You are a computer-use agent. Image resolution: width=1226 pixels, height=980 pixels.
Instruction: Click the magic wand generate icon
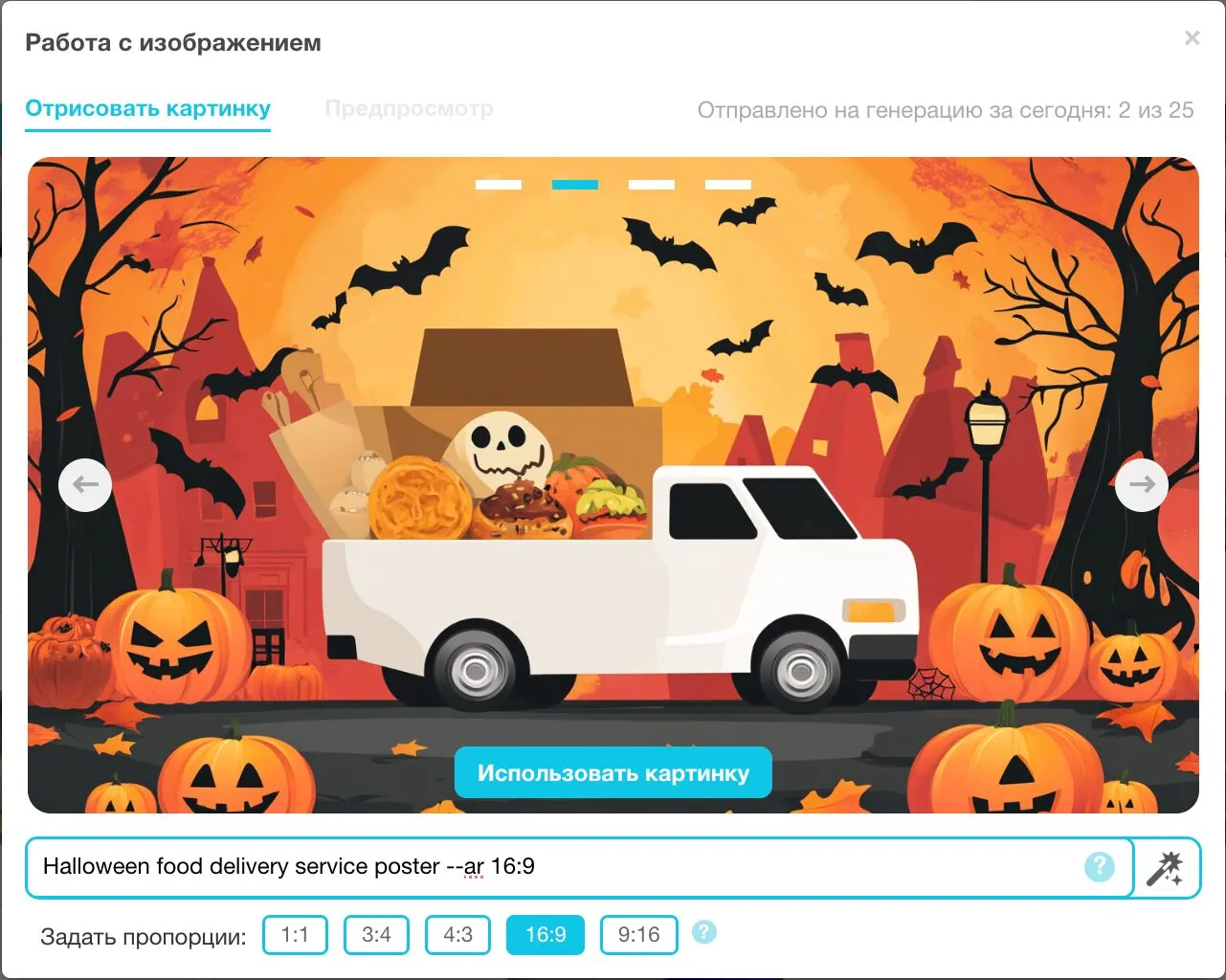1166,868
